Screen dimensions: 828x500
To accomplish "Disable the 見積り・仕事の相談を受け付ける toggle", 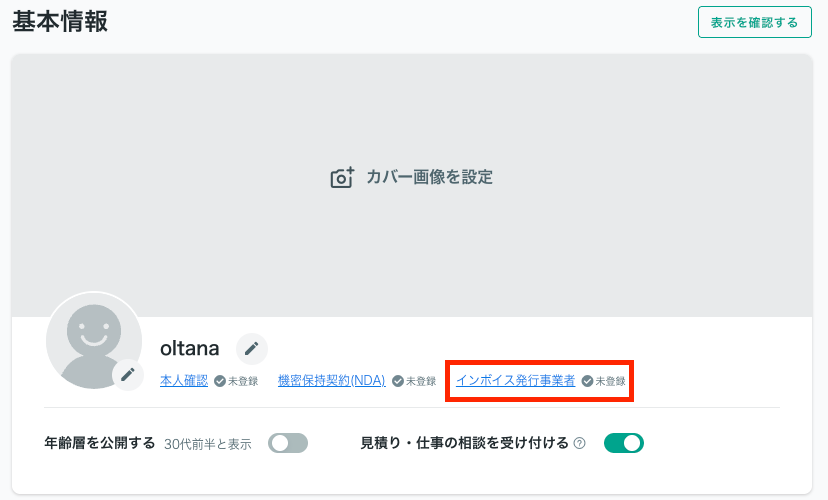I will [x=623, y=443].
